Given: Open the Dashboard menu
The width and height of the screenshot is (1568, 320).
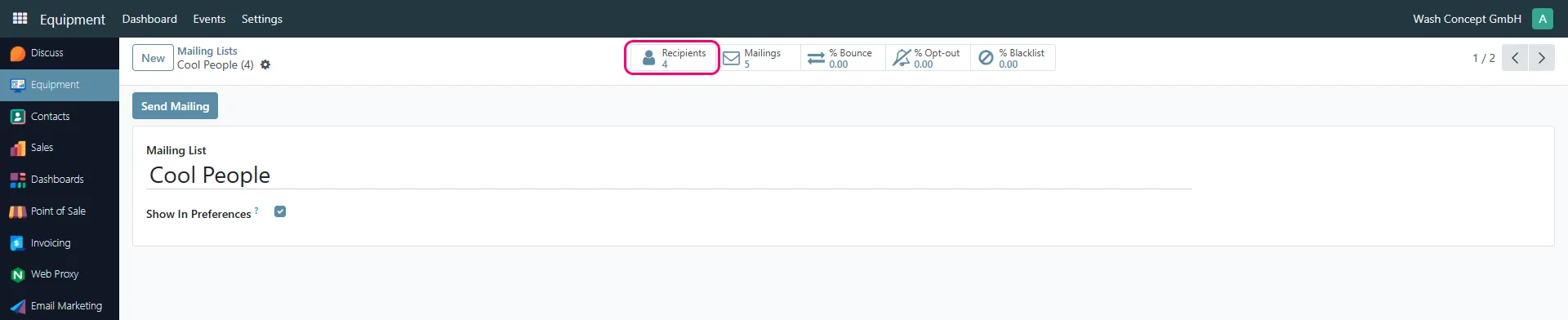Looking at the screenshot, I should coord(149,19).
